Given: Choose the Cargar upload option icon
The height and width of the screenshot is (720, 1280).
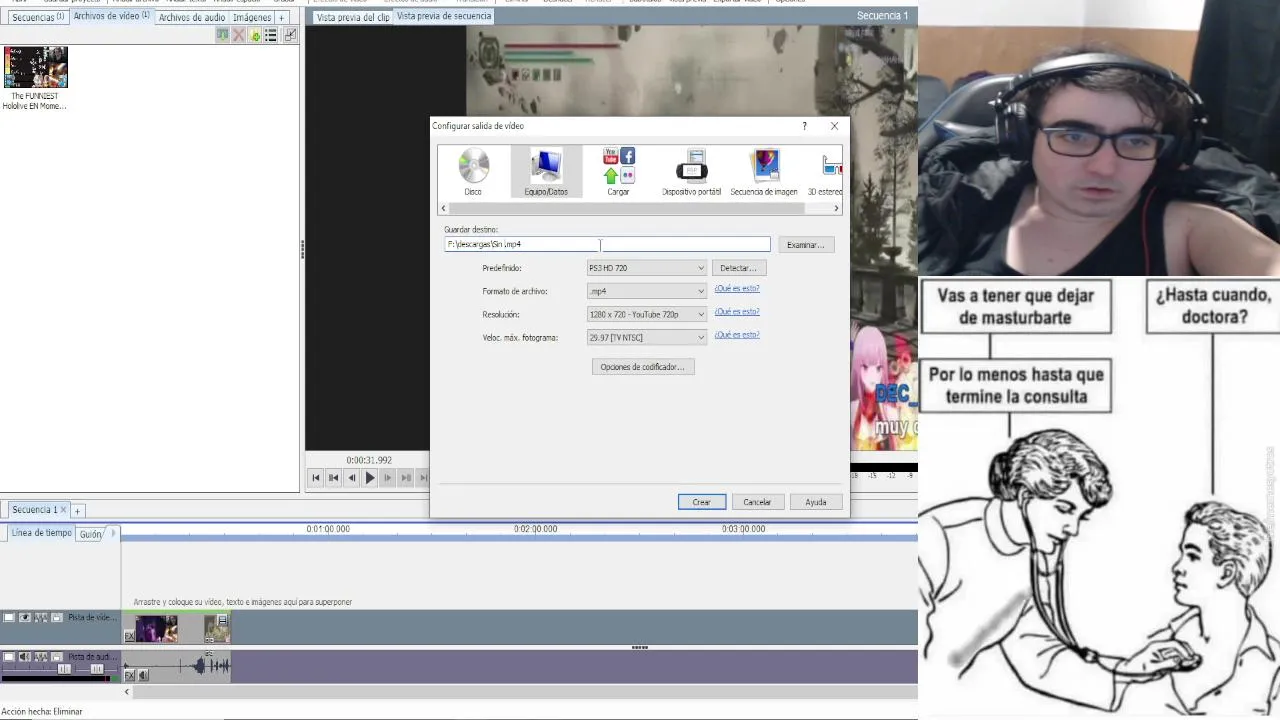Looking at the screenshot, I should 618,165.
